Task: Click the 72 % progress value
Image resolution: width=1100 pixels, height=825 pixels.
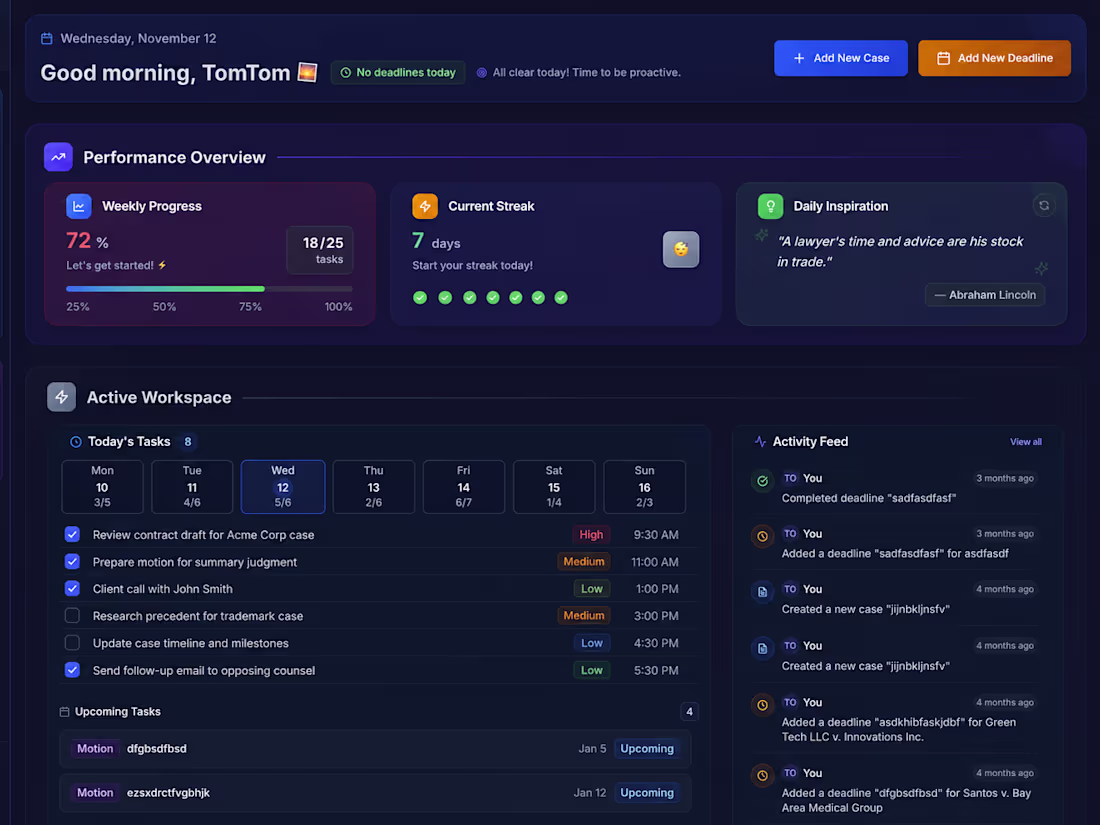Action: [x=87, y=241]
